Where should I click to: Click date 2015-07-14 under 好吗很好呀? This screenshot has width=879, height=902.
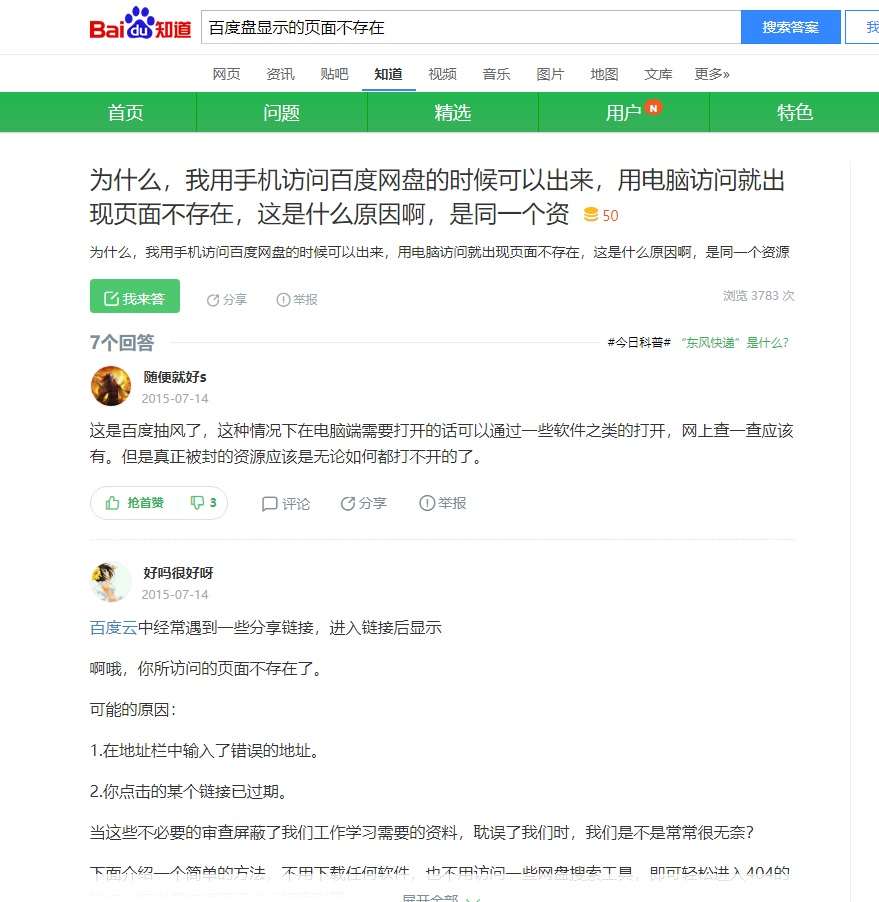click(175, 595)
